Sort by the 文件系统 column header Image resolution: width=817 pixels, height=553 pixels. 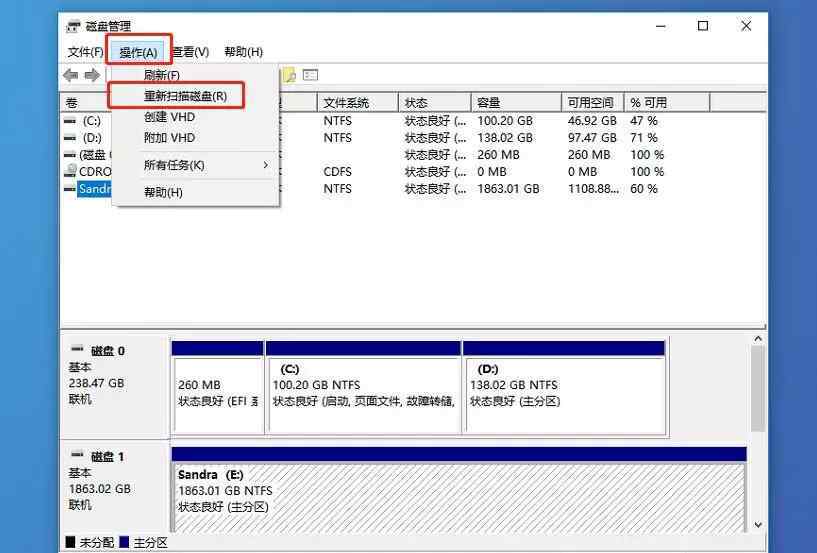[346, 103]
